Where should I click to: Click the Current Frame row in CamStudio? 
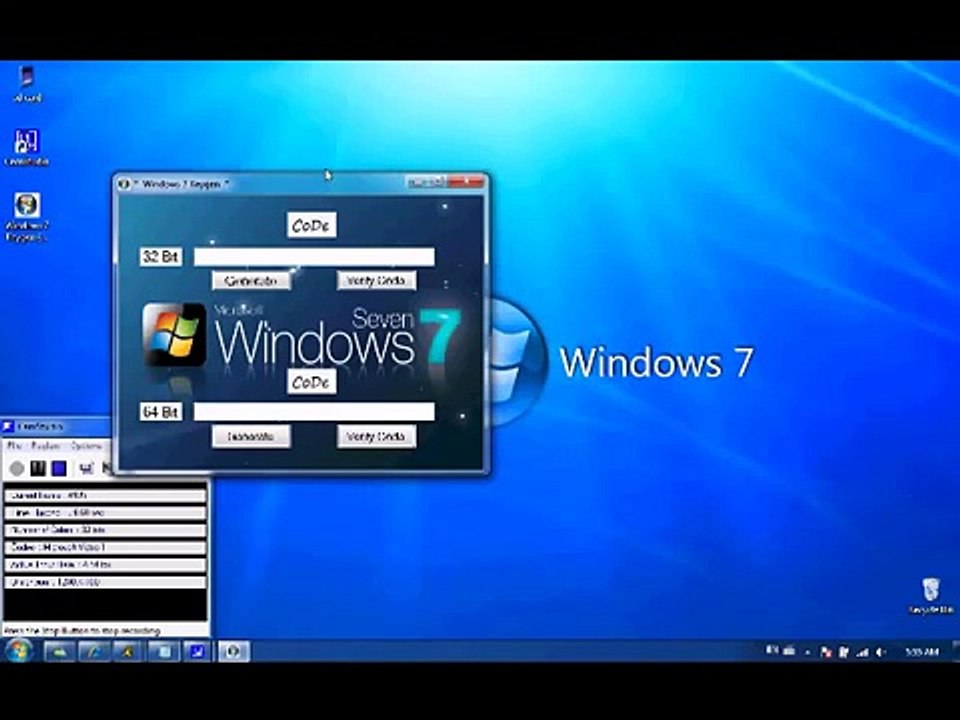tap(105, 495)
